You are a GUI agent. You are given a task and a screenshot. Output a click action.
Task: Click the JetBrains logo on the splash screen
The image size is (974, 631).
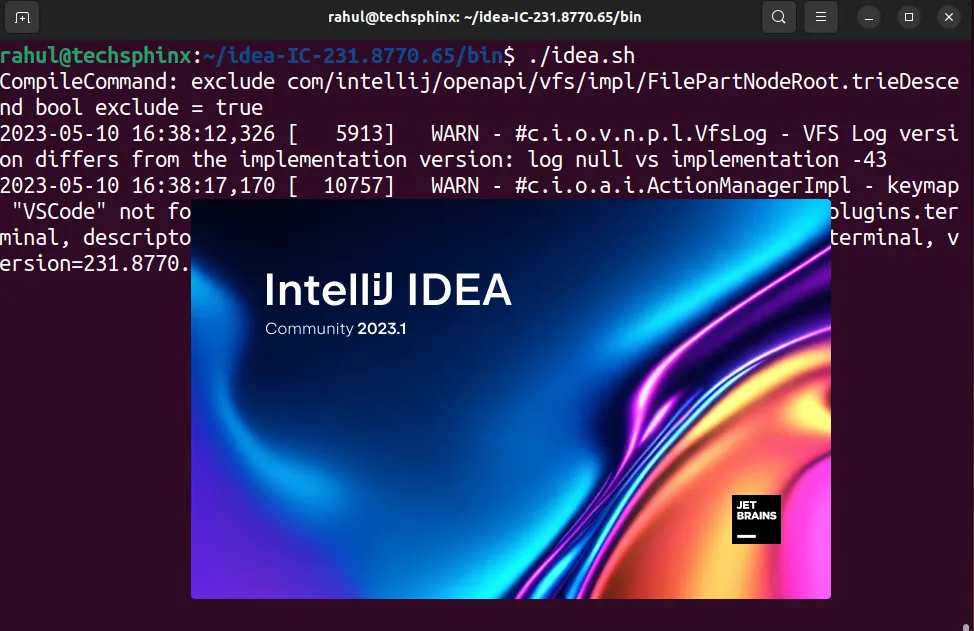click(x=756, y=519)
